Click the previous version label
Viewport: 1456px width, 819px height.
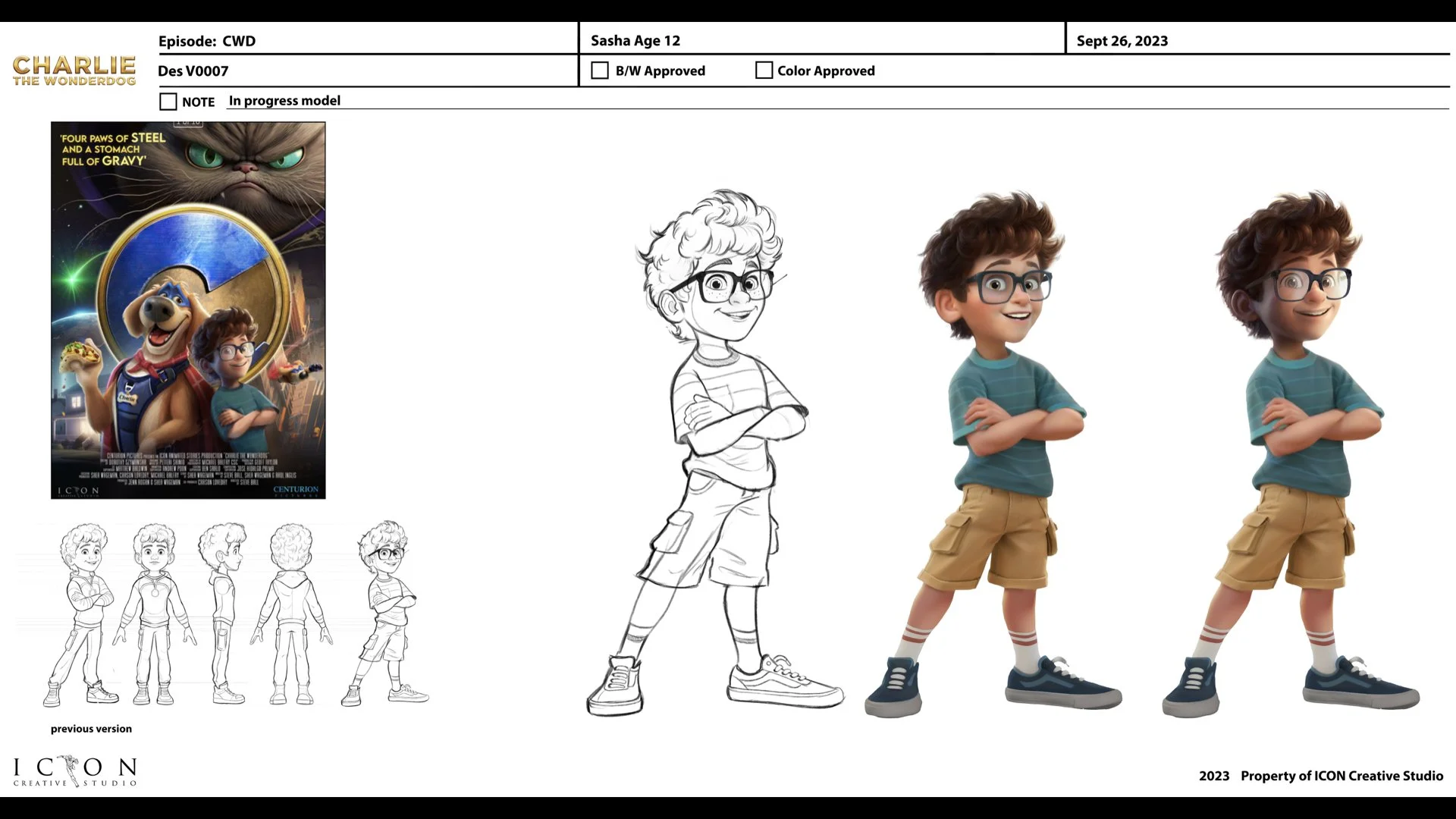tap(91, 729)
